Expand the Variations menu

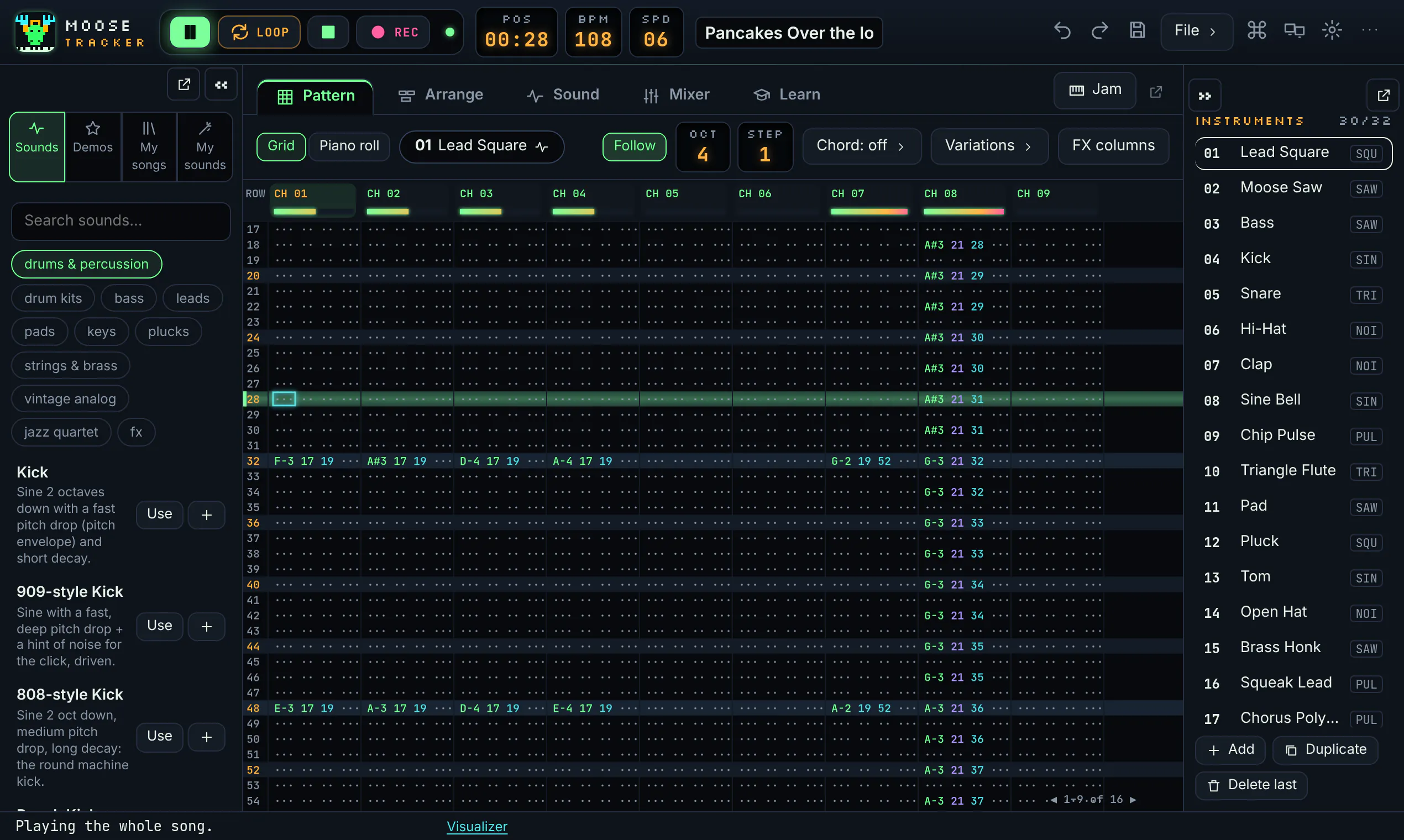click(989, 146)
